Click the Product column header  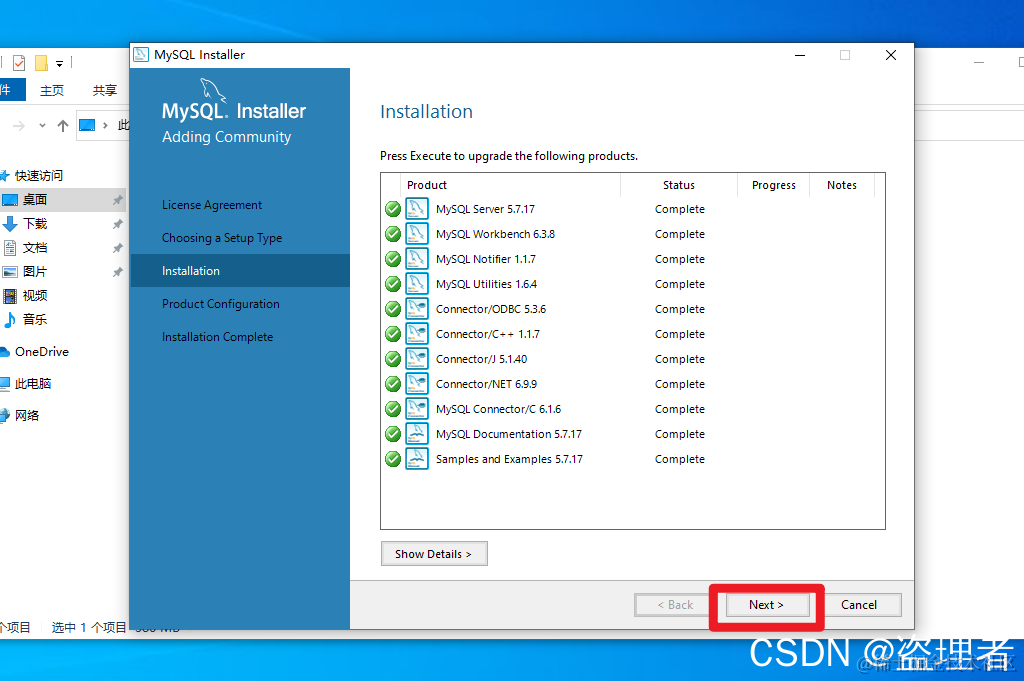pos(426,185)
